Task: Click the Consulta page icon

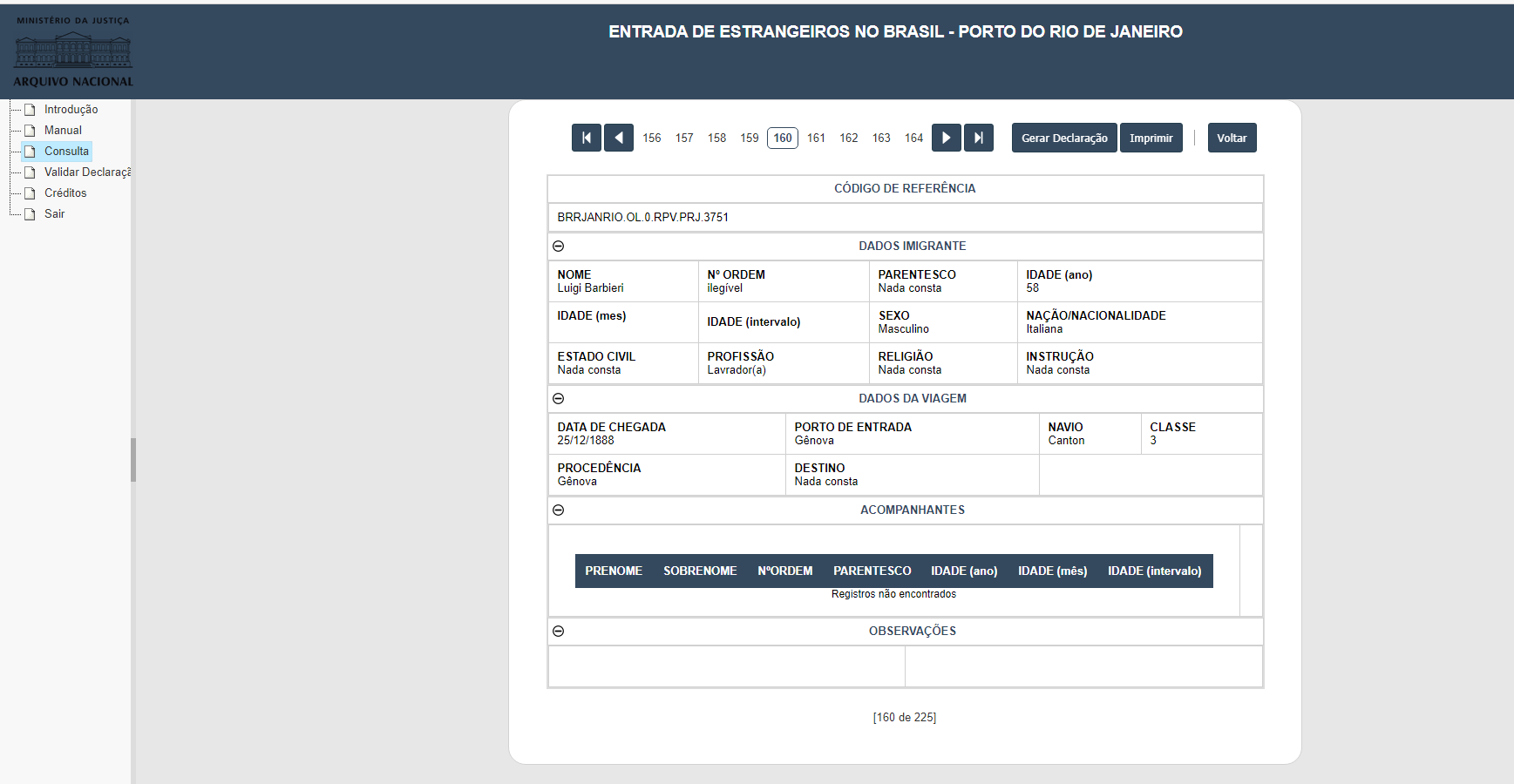Action: [30, 152]
